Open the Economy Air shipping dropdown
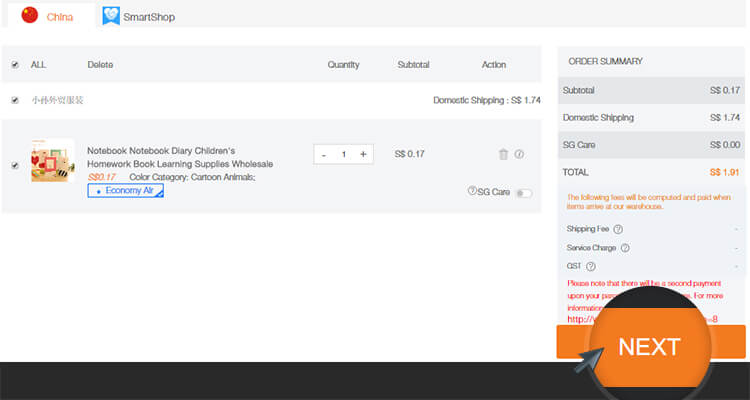Screen dimensions: 750x400 pyautogui.click(x=125, y=190)
